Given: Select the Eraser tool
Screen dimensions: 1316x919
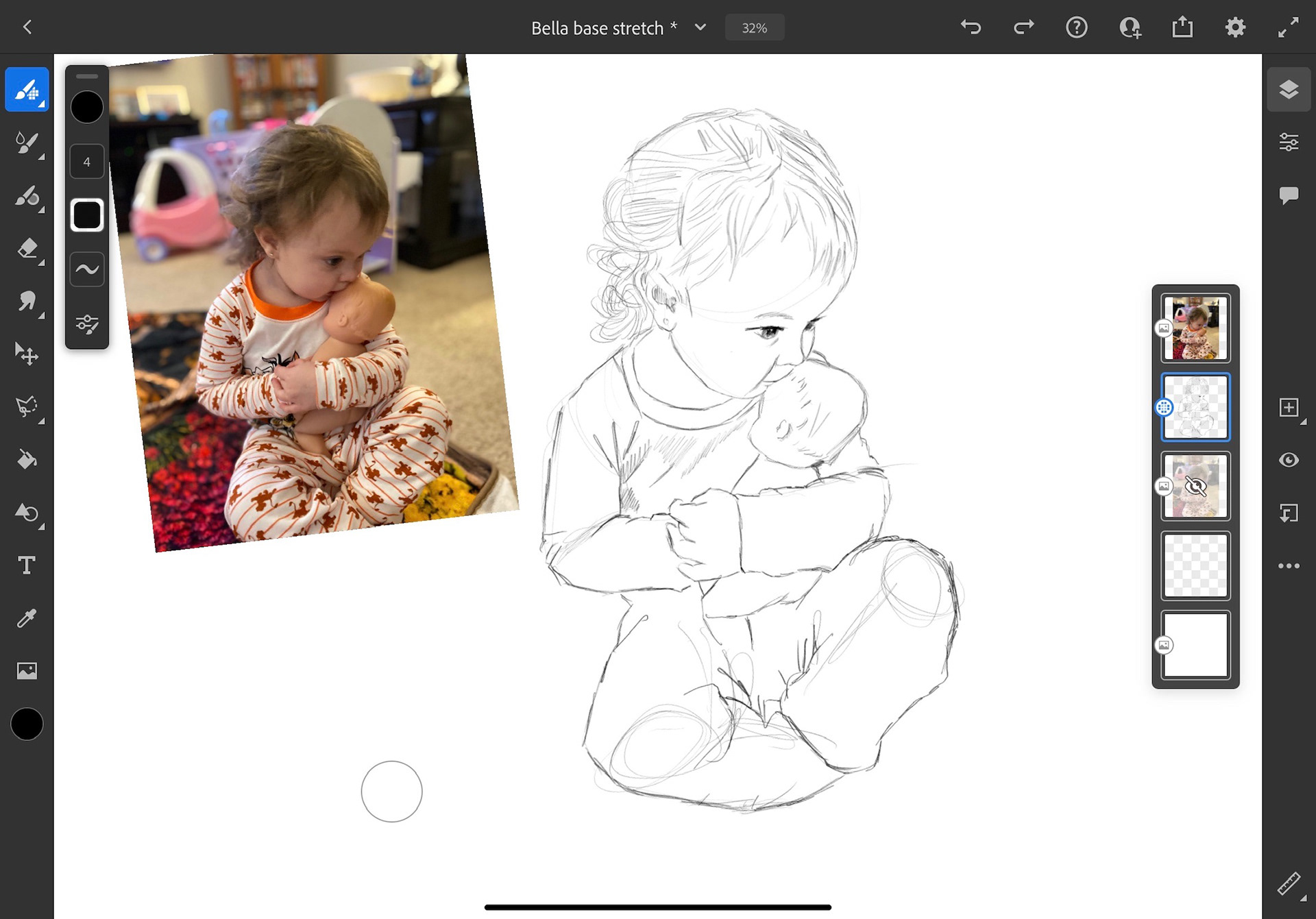Looking at the screenshot, I should coord(27,249).
